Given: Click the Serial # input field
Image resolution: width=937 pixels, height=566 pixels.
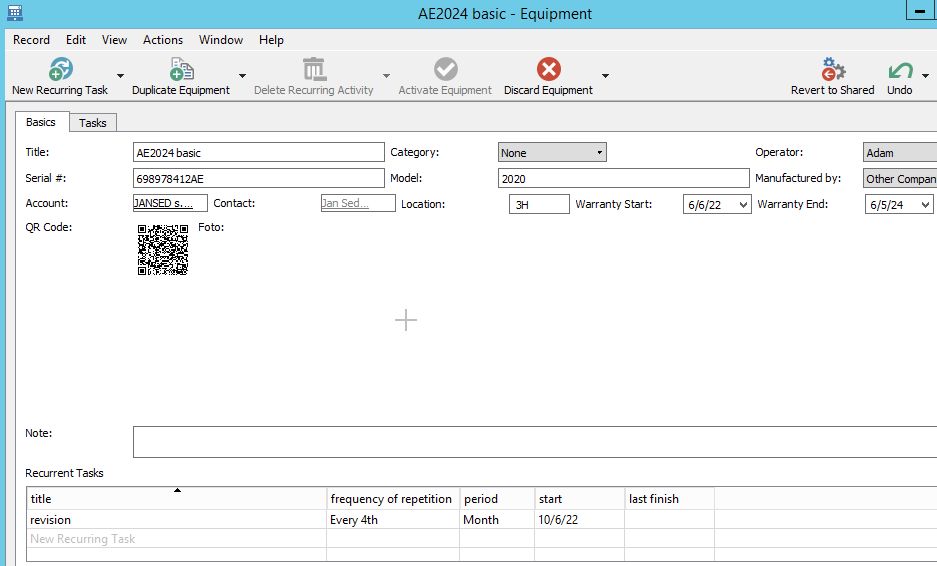Looking at the screenshot, I should [258, 178].
